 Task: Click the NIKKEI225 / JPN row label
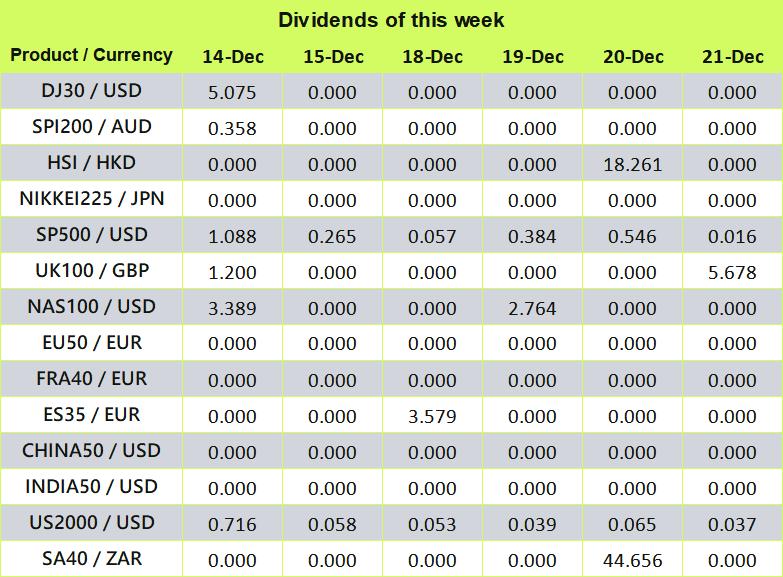(x=91, y=199)
